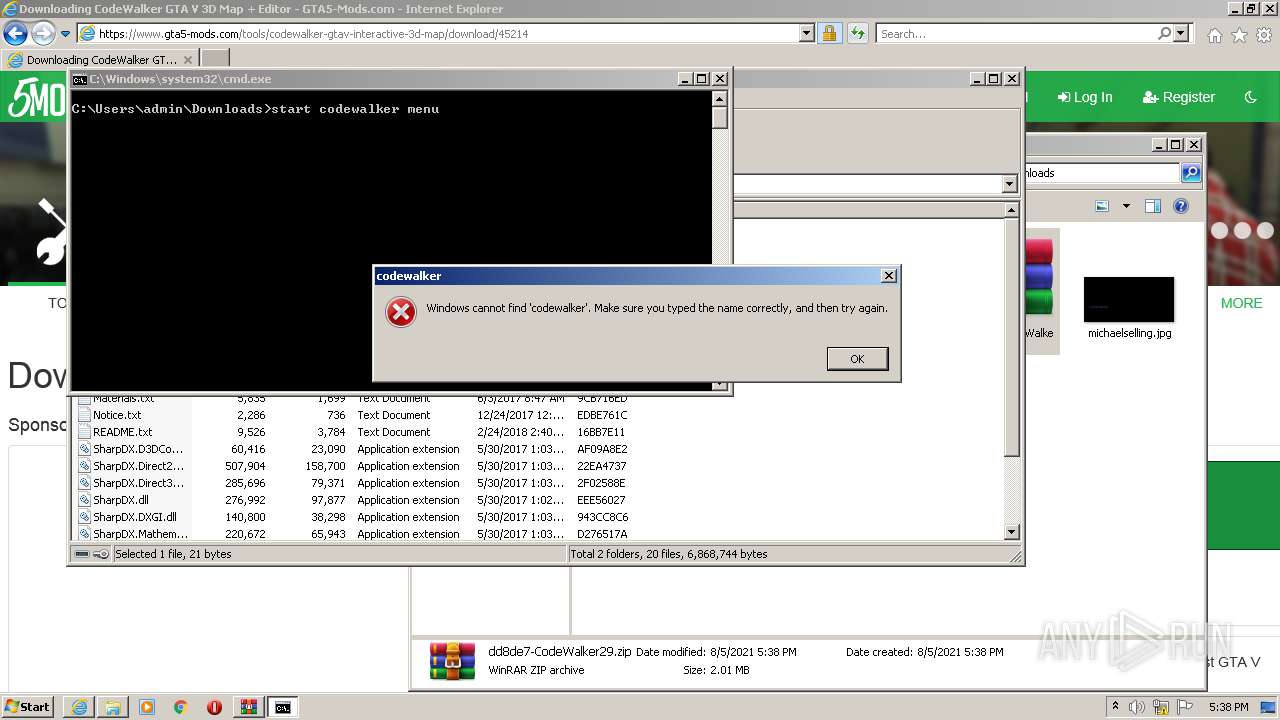The width and height of the screenshot is (1280, 720).
Task: Go back in Internet Explorer
Action: [15, 33]
